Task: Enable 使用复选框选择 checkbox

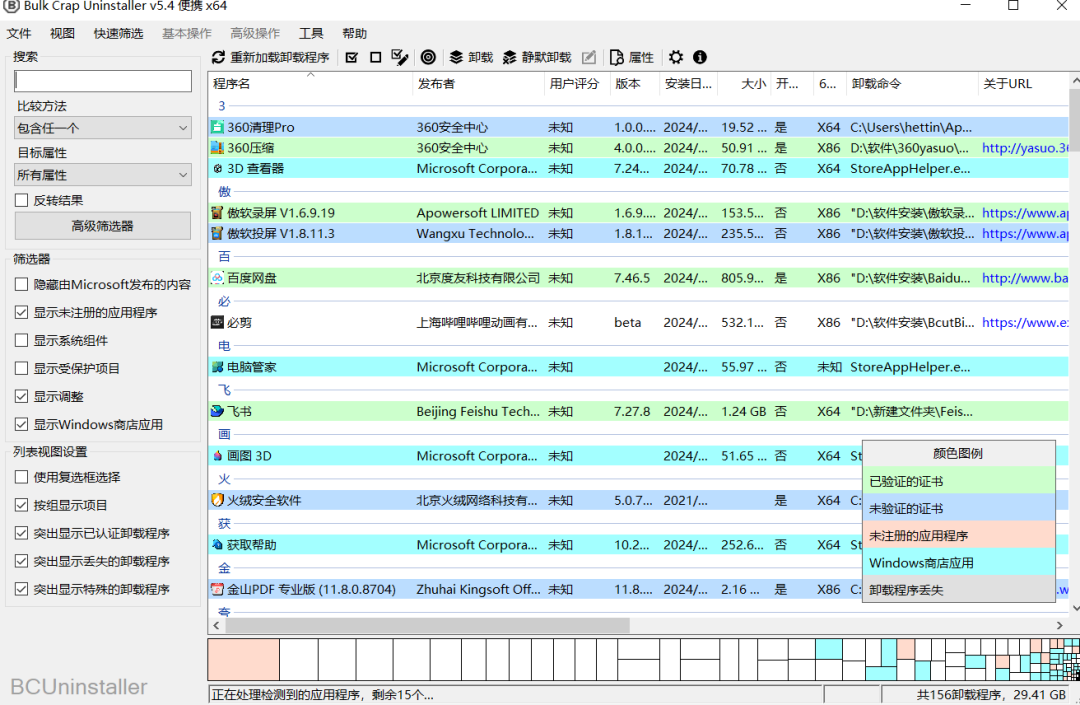Action: pos(21,477)
